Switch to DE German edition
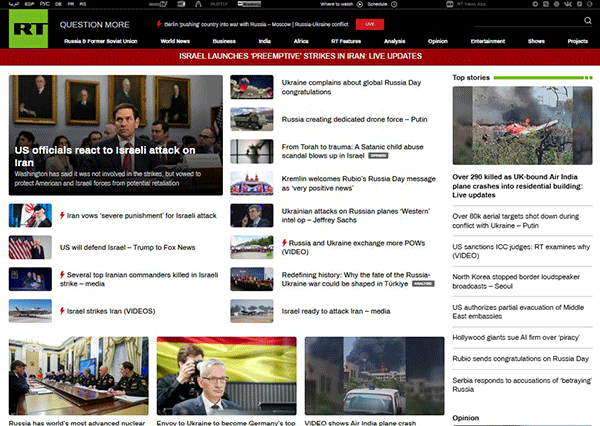Image resolution: width=600 pixels, height=426 pixels. pos(58,4)
